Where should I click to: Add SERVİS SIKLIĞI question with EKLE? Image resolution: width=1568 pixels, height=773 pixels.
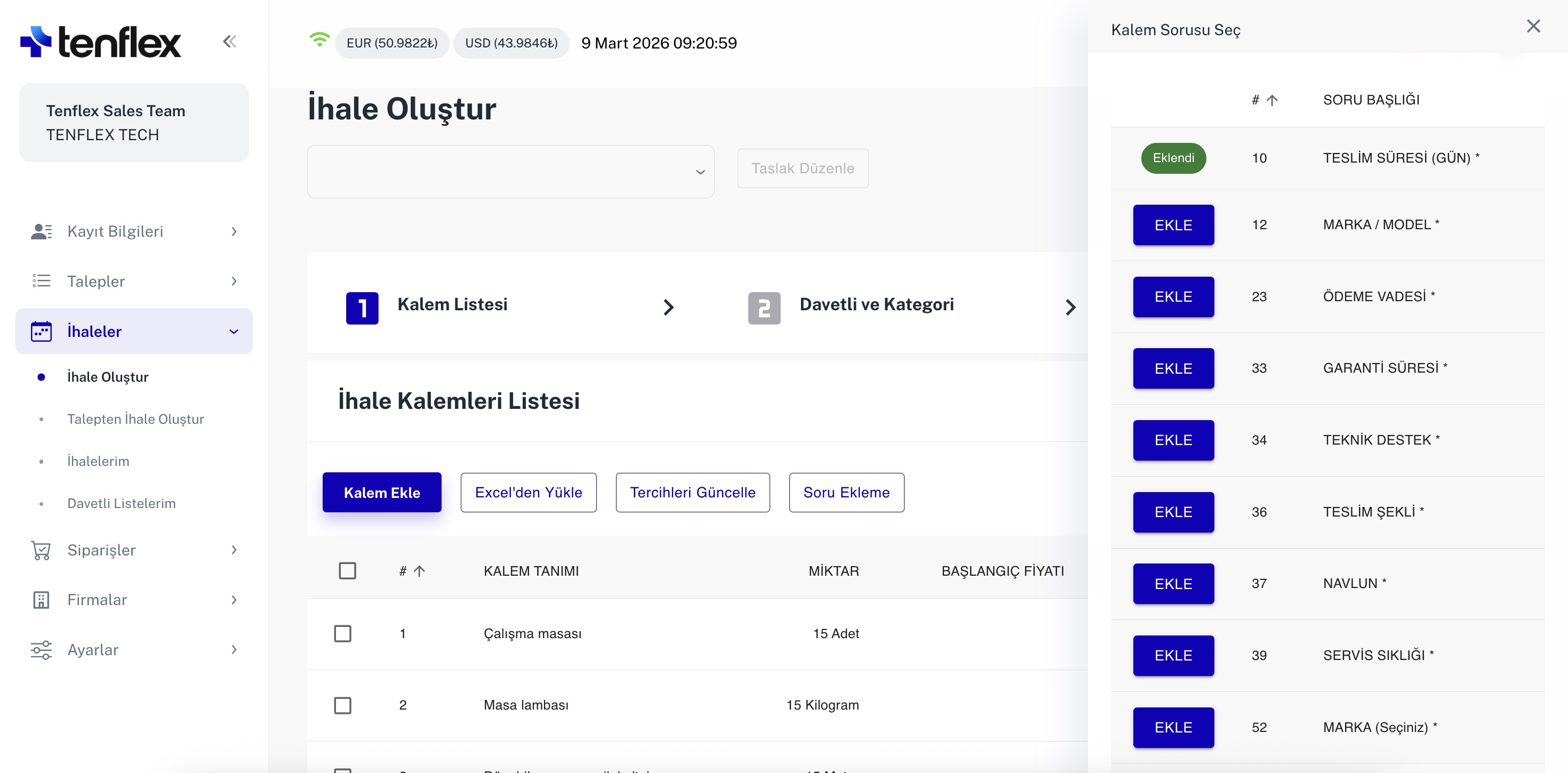coord(1173,656)
